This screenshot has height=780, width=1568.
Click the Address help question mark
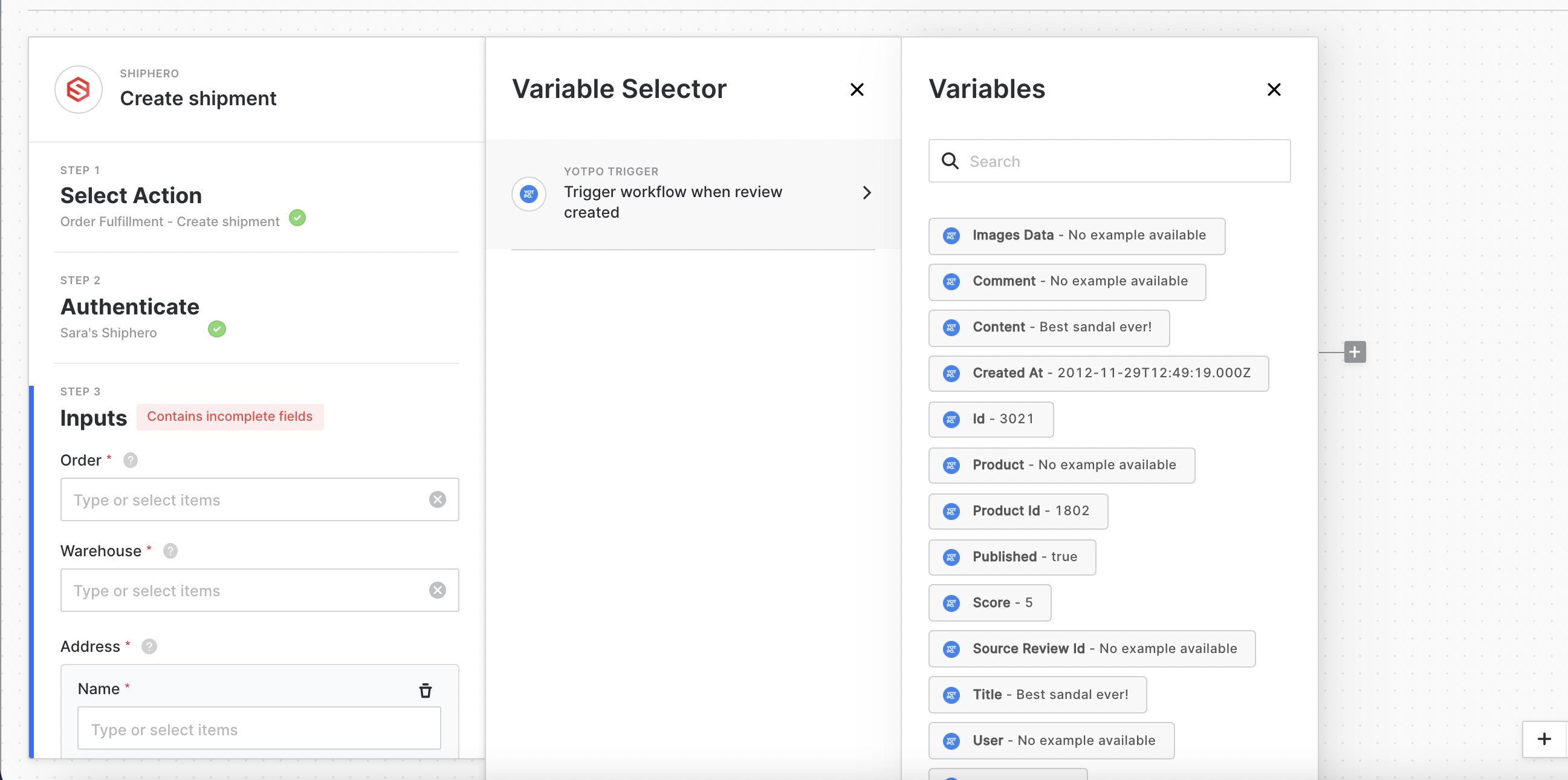pyautogui.click(x=149, y=646)
